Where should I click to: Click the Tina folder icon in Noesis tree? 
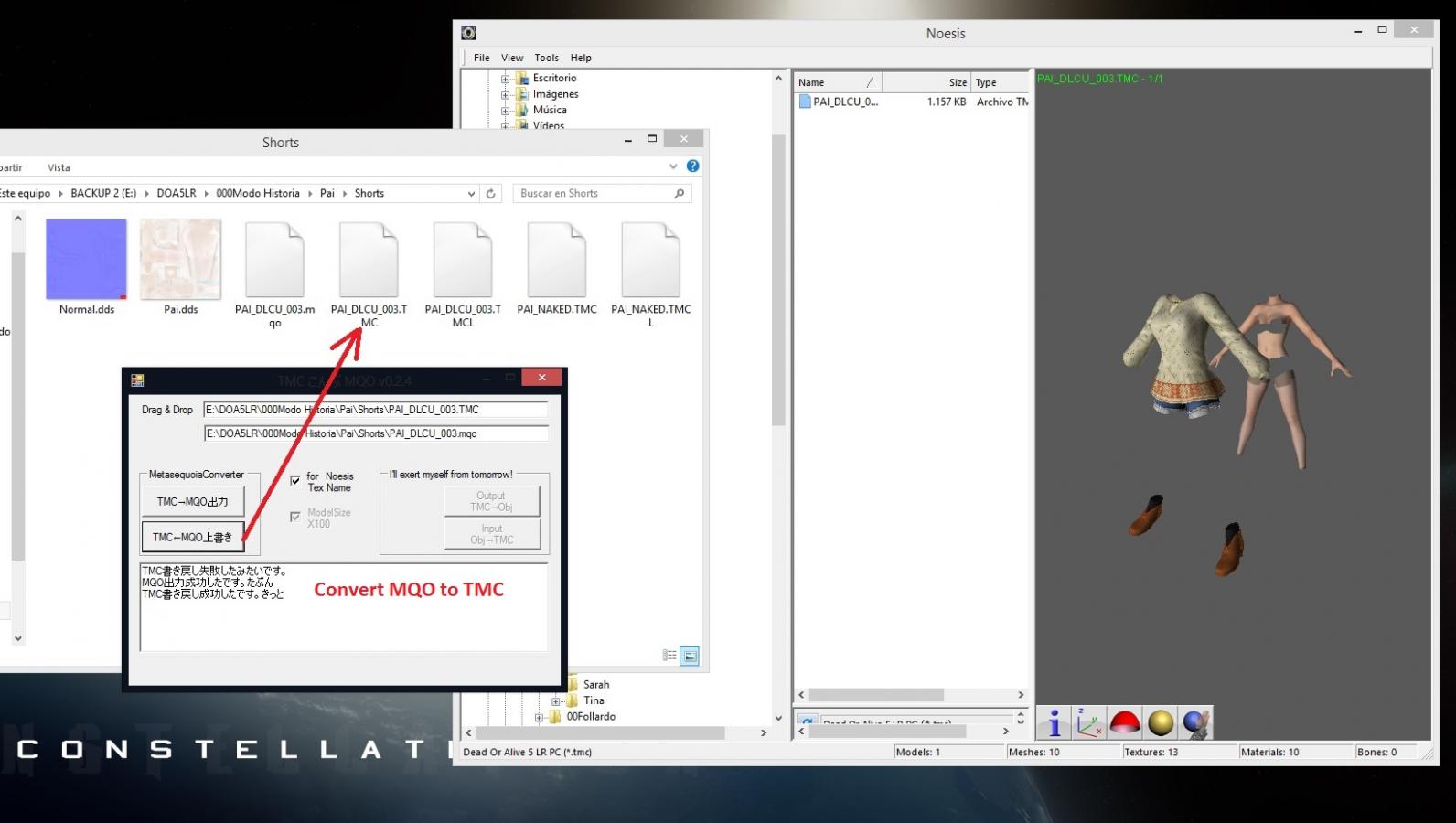tap(573, 700)
